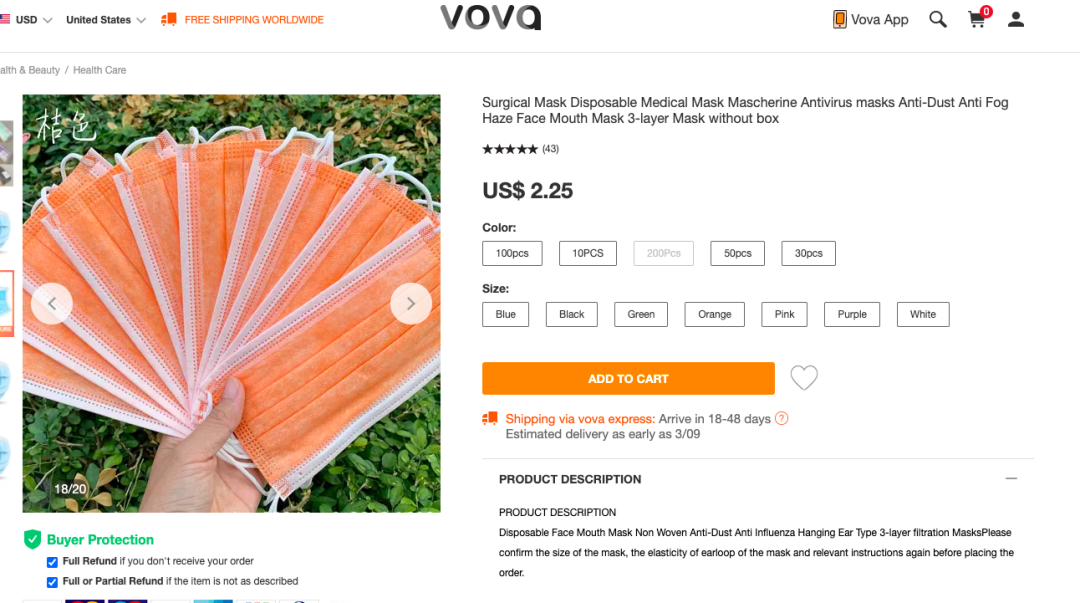Show next product image arrow
Image resolution: width=1080 pixels, height=603 pixels.
[411, 304]
